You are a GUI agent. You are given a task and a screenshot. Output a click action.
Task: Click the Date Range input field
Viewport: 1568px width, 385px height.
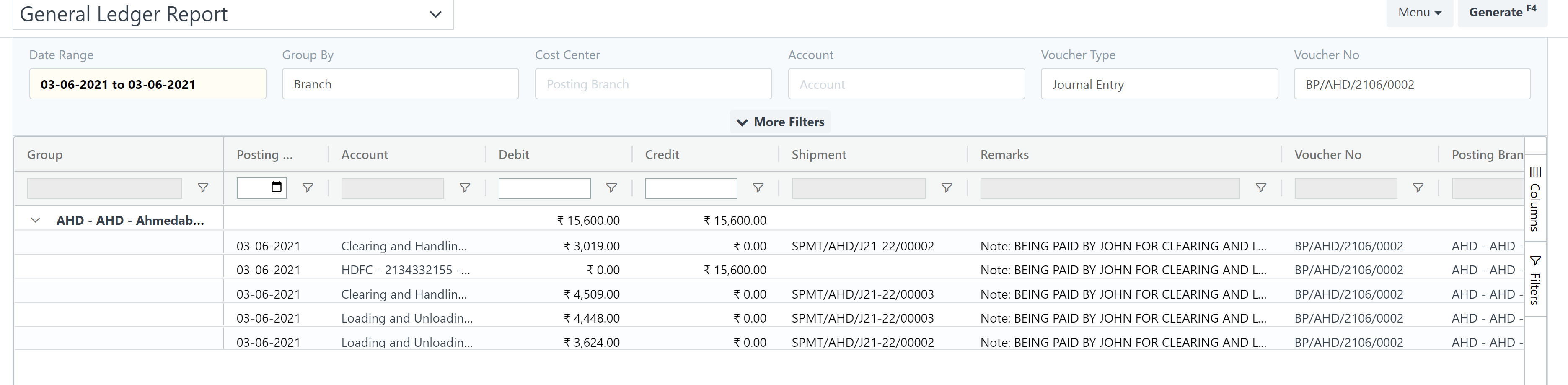tap(147, 84)
